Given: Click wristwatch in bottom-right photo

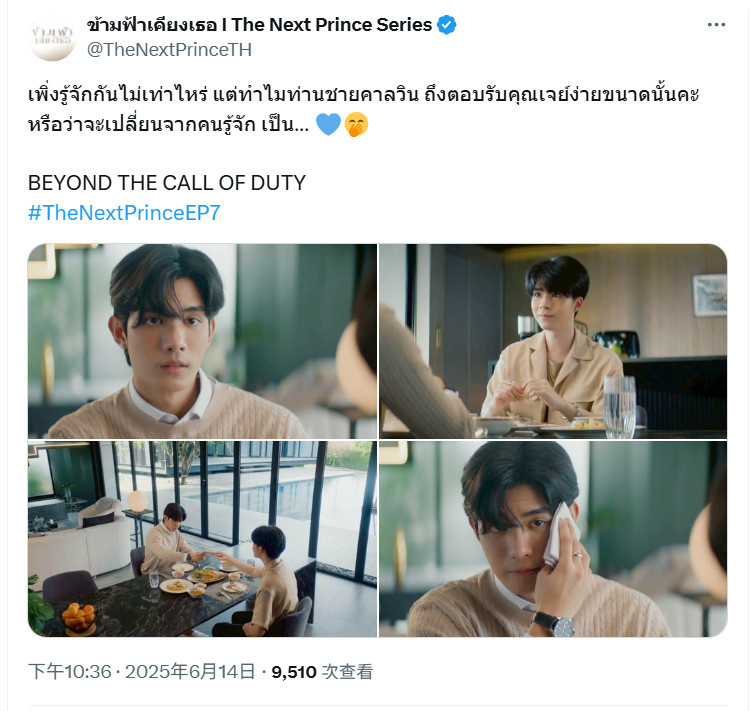Looking at the screenshot, I should pos(553,624).
